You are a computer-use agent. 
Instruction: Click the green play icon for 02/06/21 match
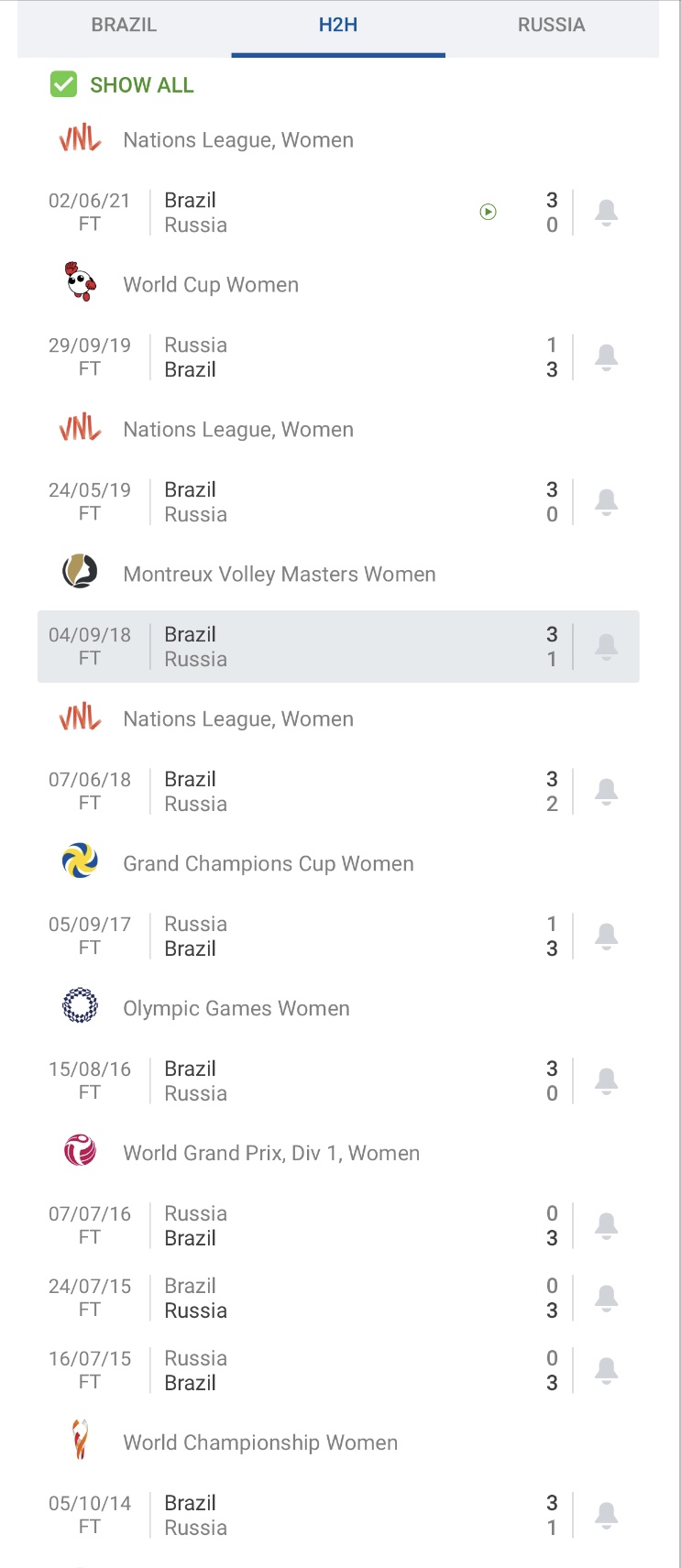coord(489,213)
